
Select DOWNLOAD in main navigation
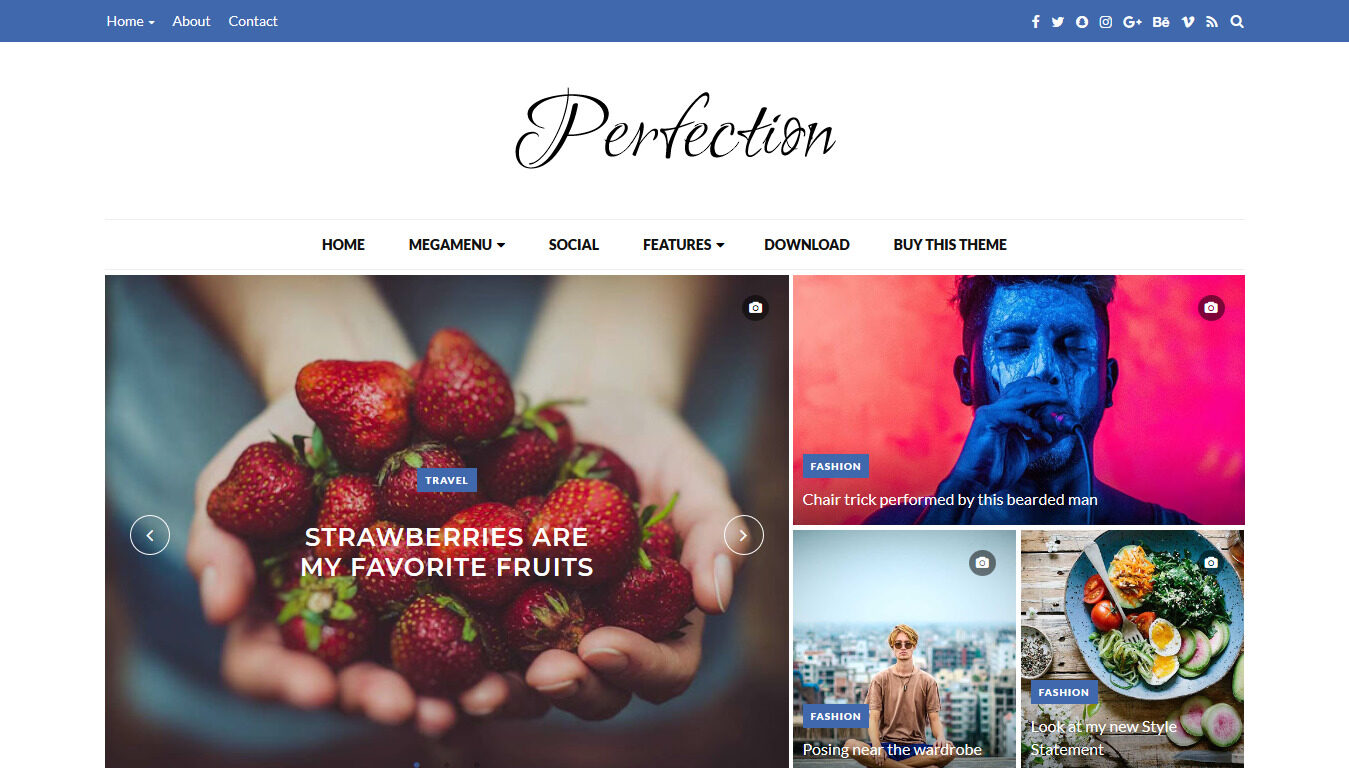pos(807,244)
